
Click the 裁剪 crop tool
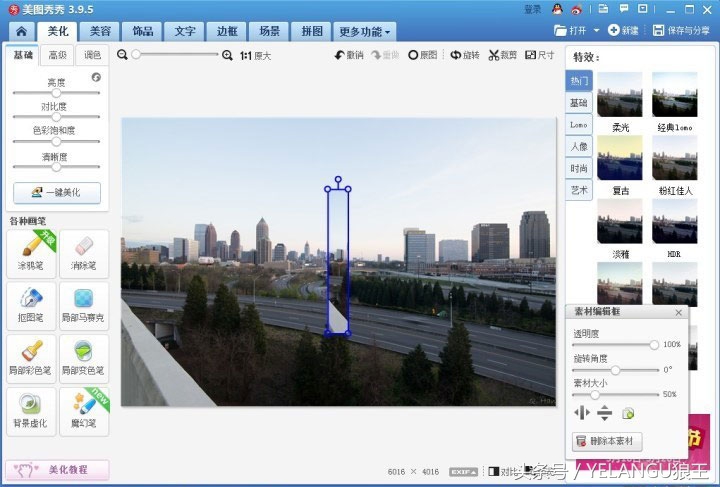click(505, 55)
